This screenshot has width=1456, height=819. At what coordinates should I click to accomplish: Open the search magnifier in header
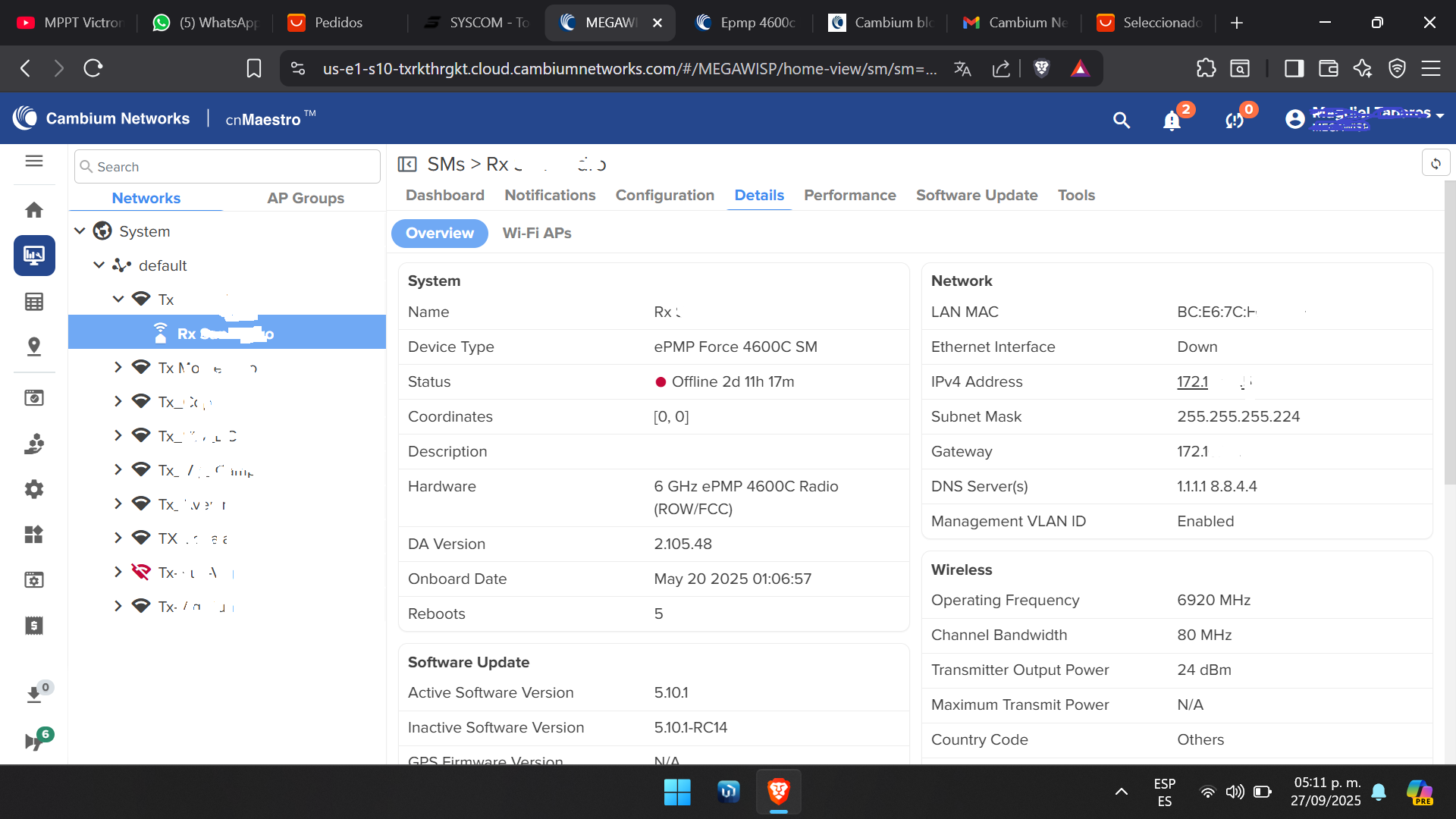click(x=1121, y=120)
